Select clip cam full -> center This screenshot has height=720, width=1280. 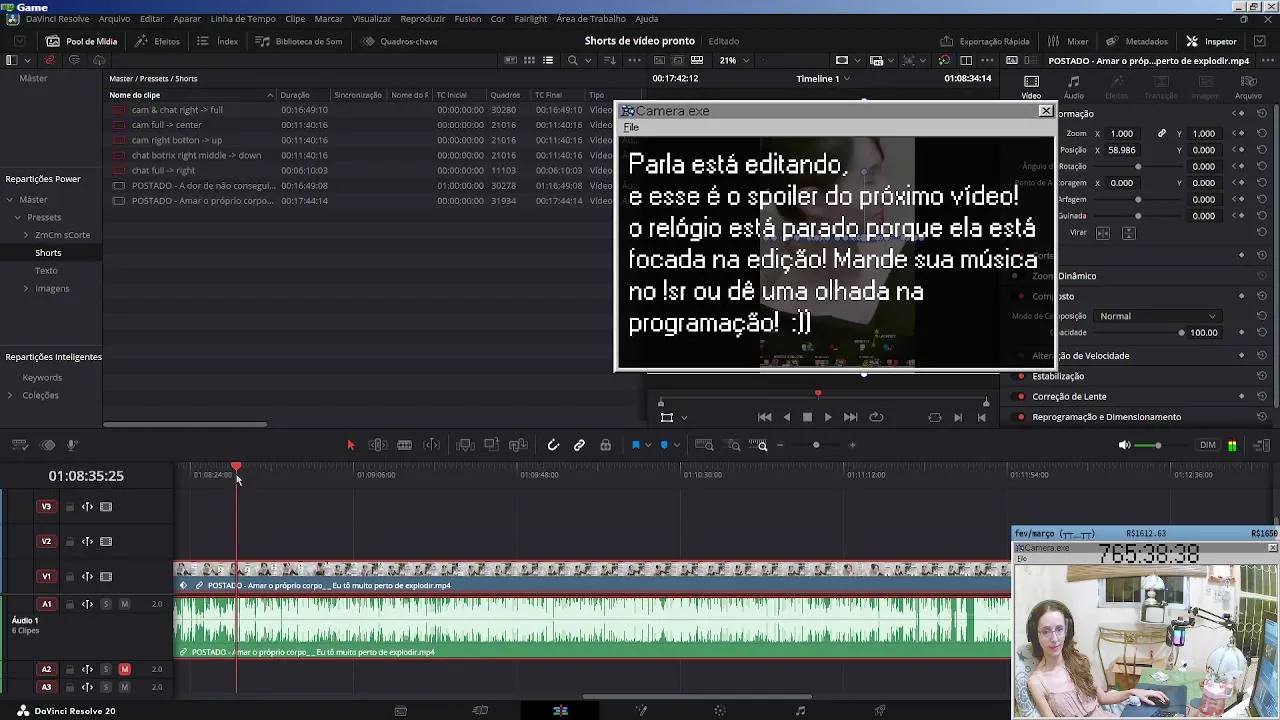pyautogui.click(x=166, y=125)
